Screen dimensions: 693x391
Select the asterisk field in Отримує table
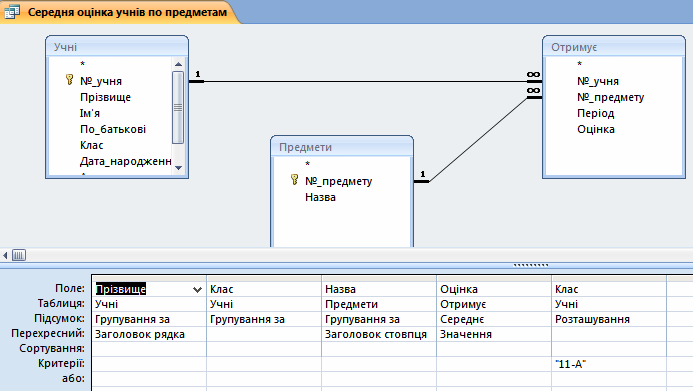579,65
